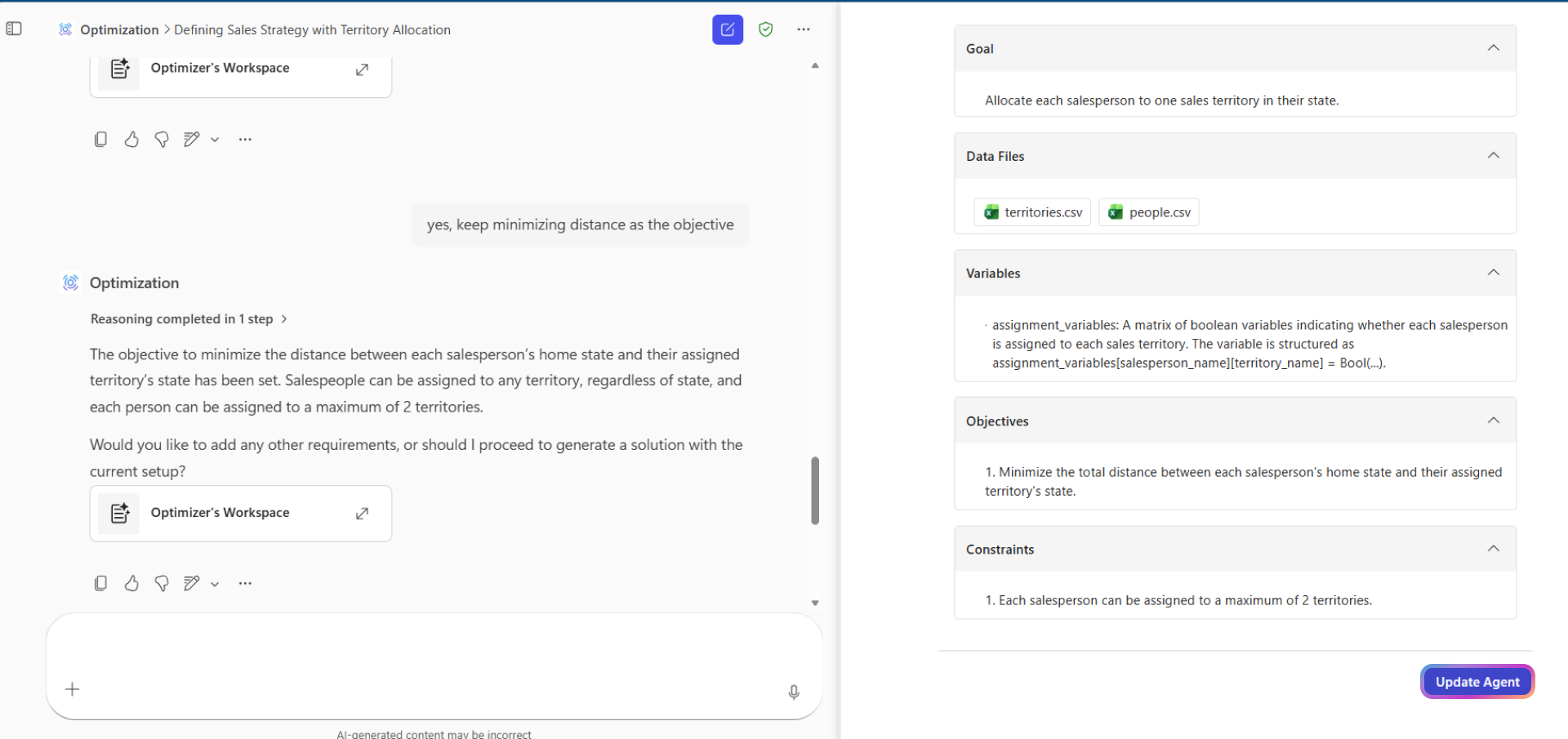
Task: Collapse the Constraints section
Action: (1493, 549)
